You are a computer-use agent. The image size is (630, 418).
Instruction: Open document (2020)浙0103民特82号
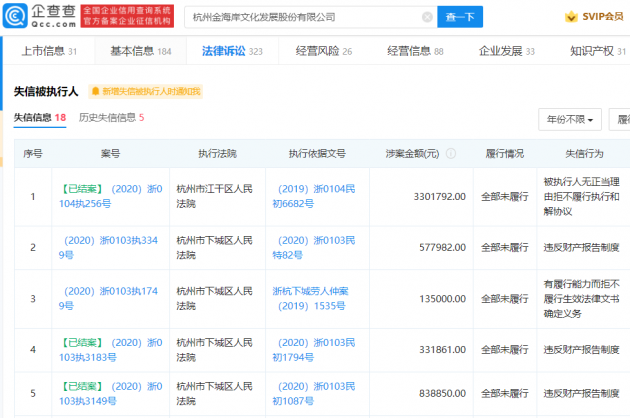314,248
